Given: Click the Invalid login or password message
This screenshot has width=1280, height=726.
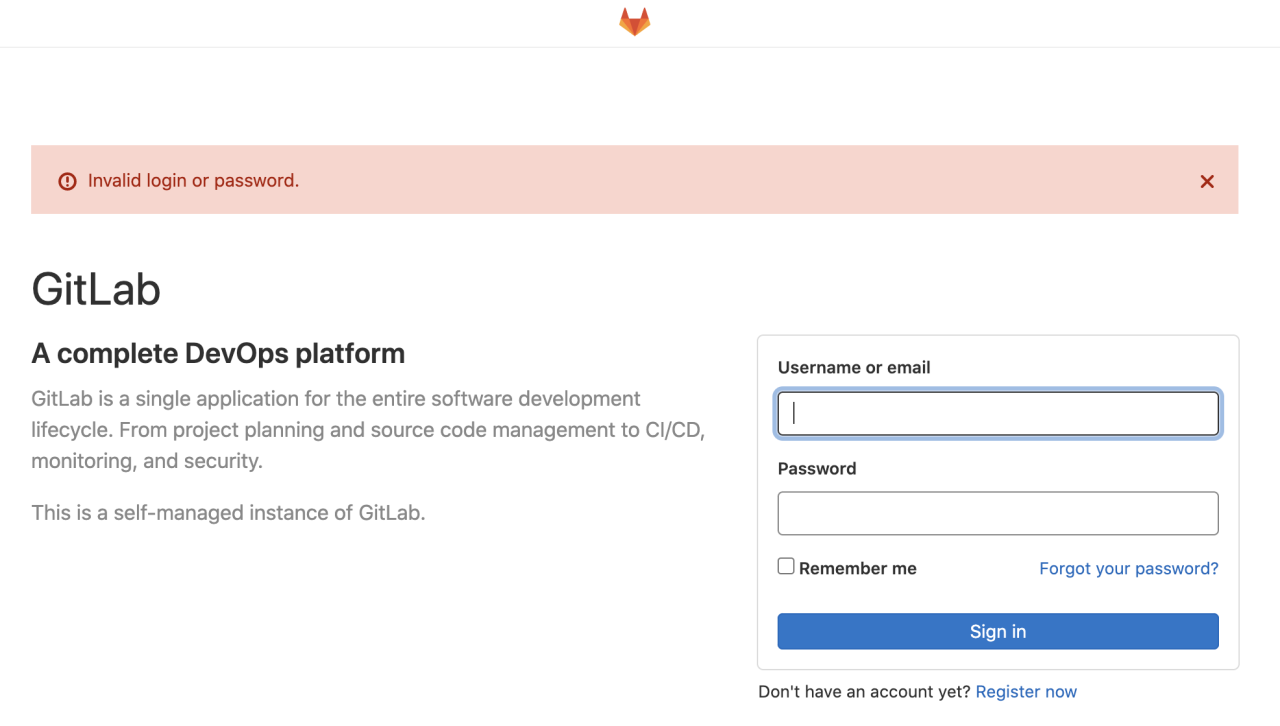Looking at the screenshot, I should click(x=193, y=181).
